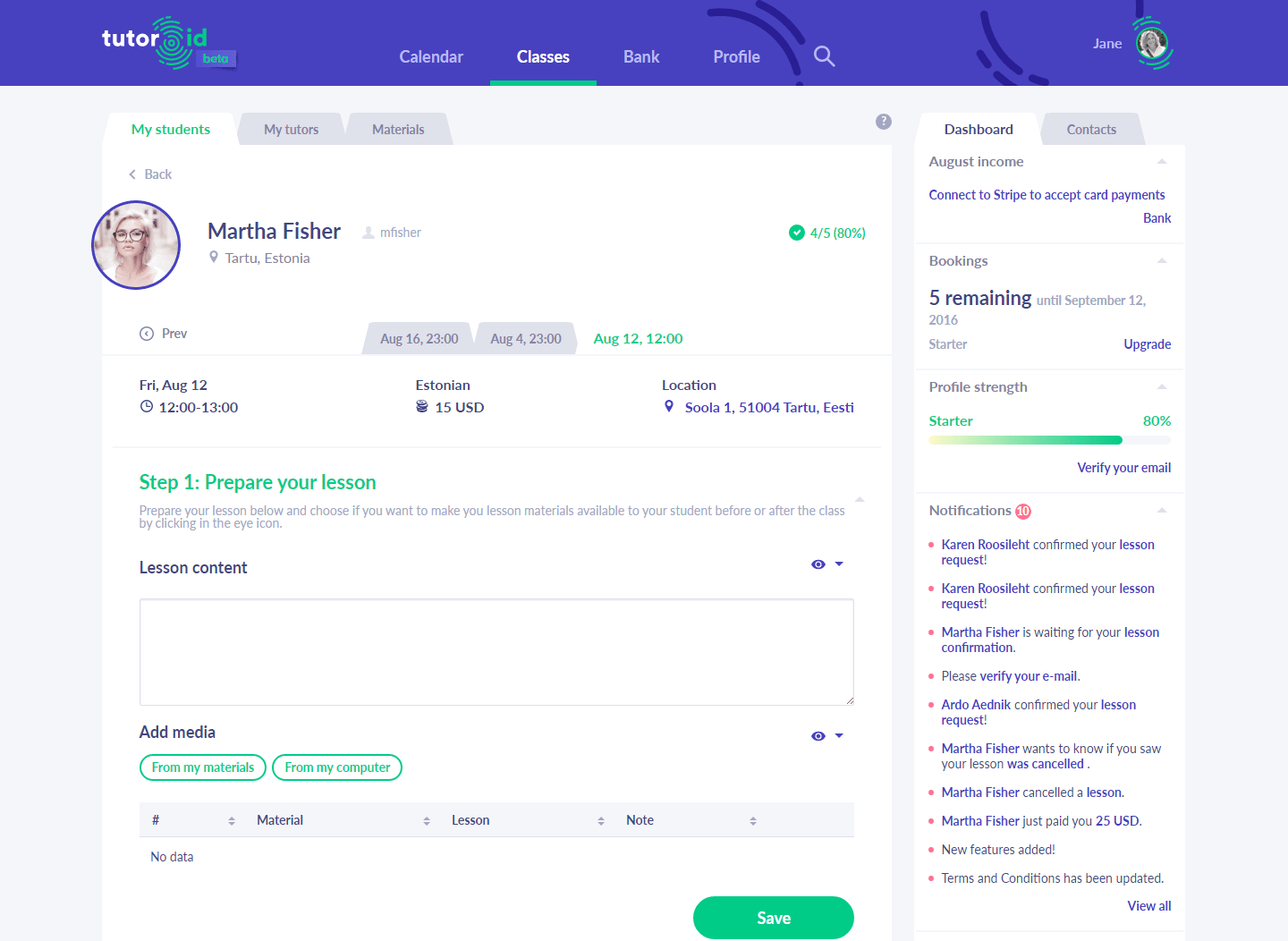This screenshot has height=941, width=1288.
Task: Toggle Add media visibility eye icon
Action: [x=818, y=736]
